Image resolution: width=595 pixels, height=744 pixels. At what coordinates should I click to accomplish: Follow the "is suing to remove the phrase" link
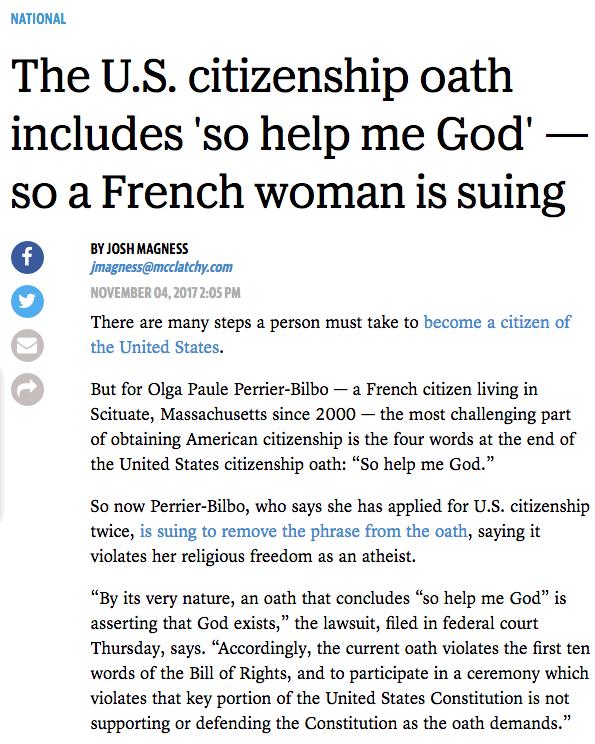click(304, 531)
